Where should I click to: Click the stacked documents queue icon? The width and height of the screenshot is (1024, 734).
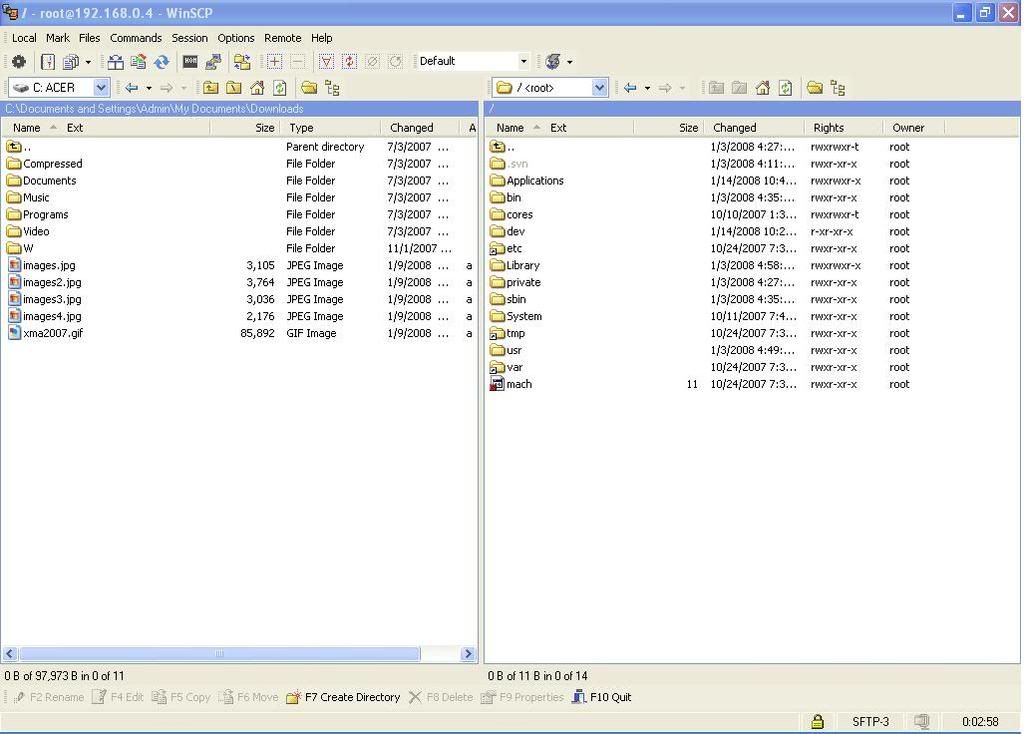pyautogui.click(x=71, y=61)
